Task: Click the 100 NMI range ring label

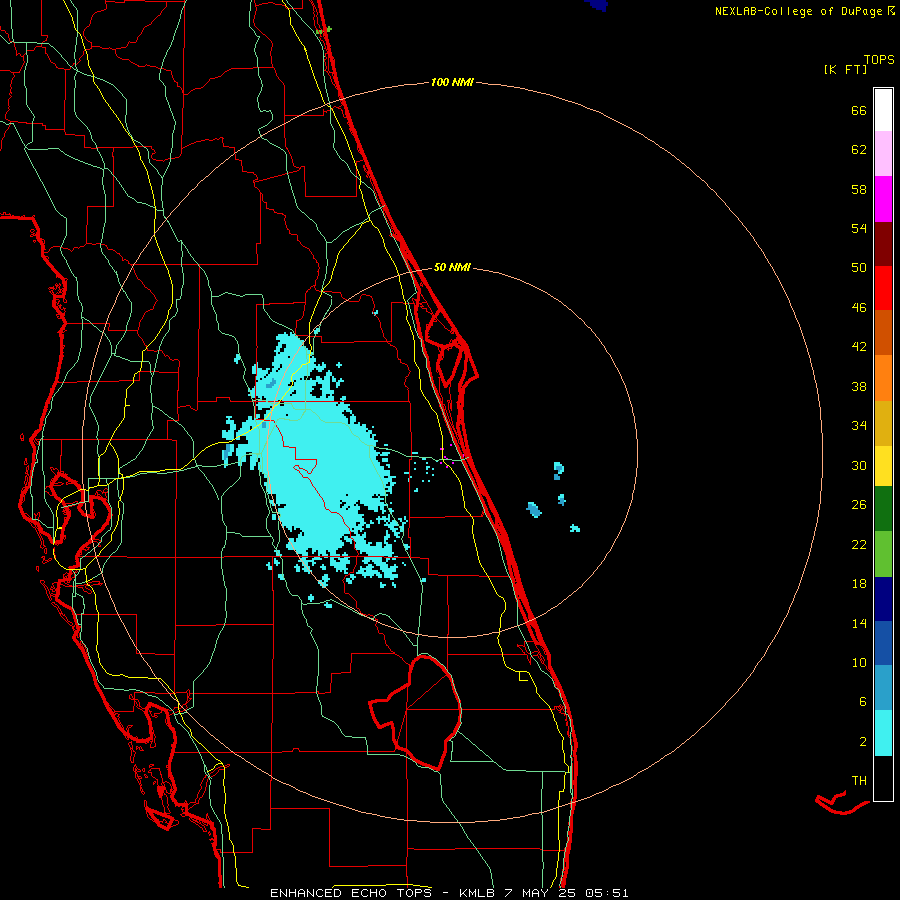Action: (x=452, y=83)
